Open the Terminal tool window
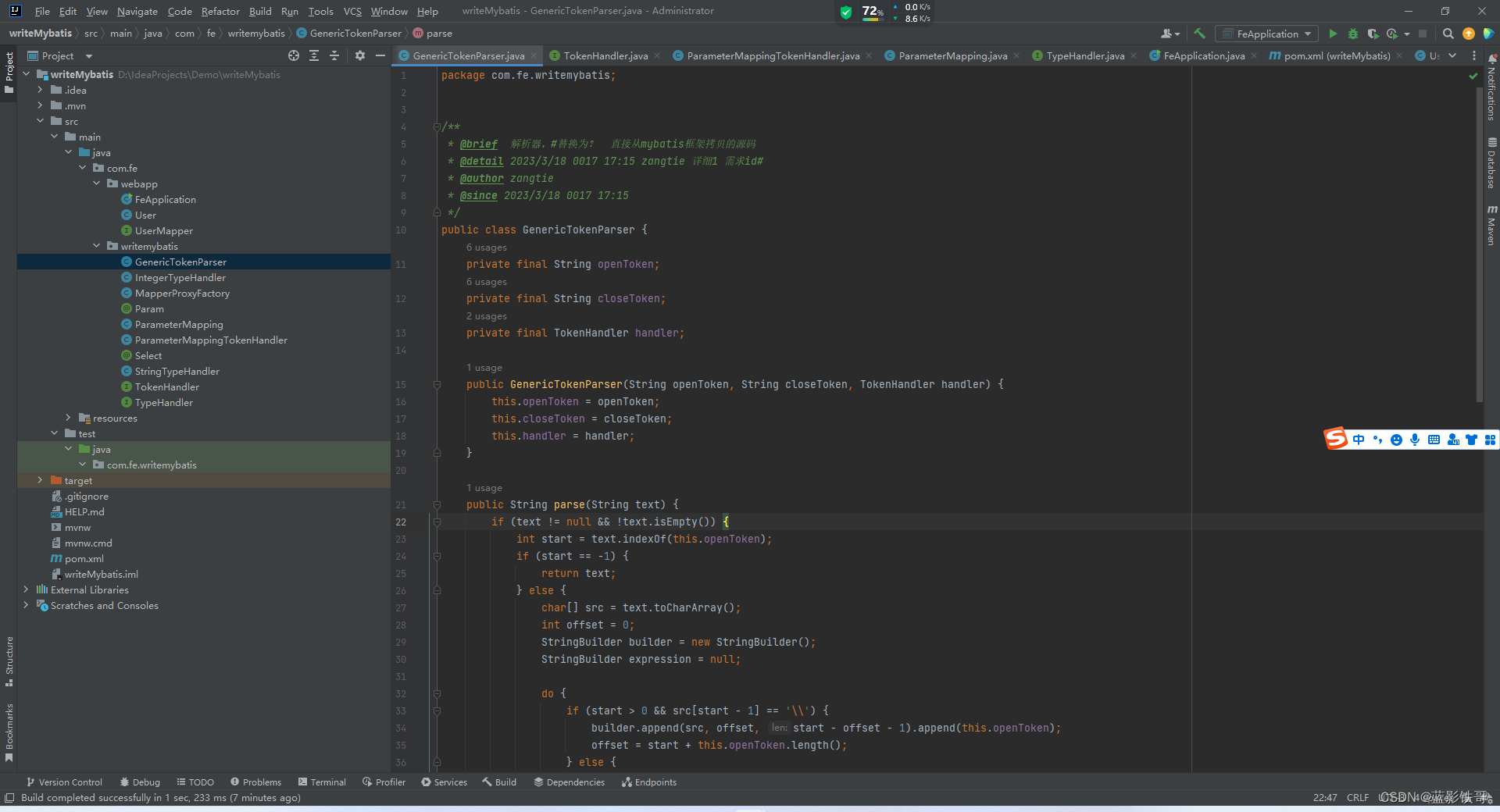1500x812 pixels. click(x=322, y=782)
